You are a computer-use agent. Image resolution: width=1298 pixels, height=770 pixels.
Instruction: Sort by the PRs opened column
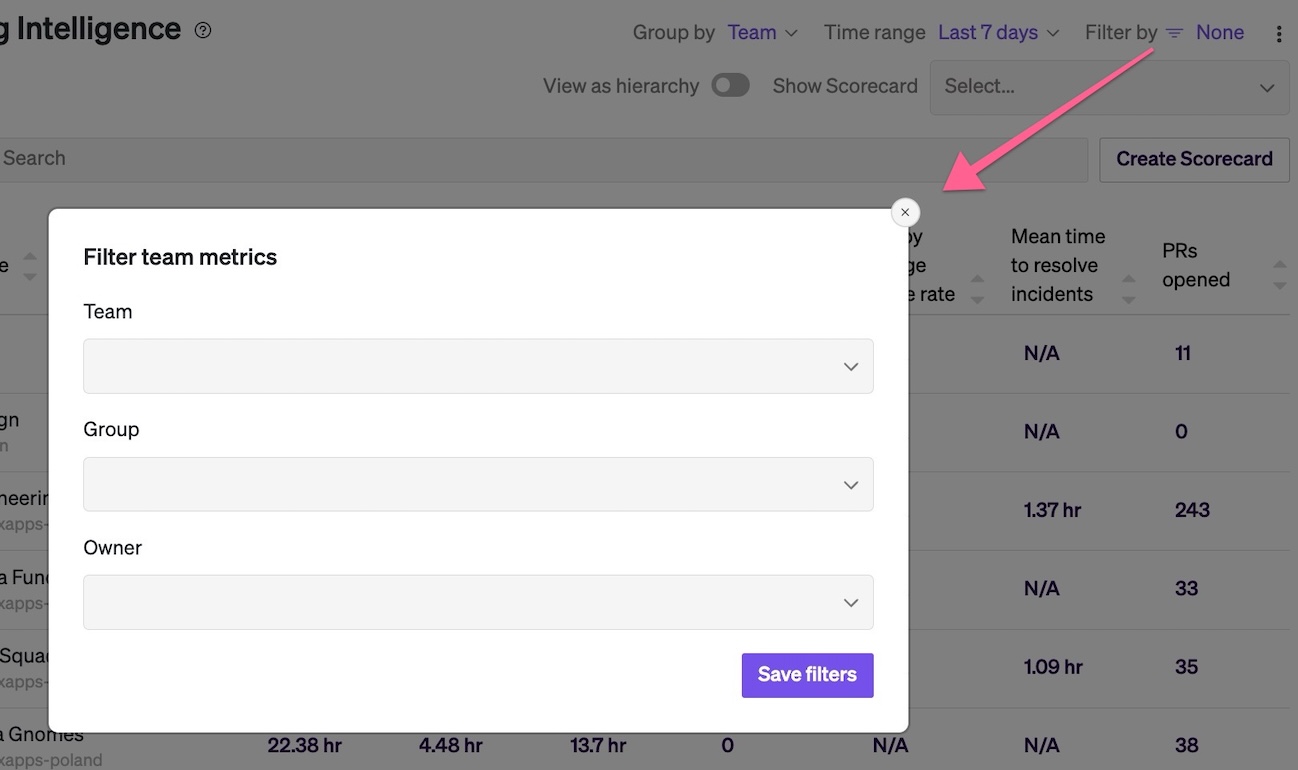tap(1280, 275)
